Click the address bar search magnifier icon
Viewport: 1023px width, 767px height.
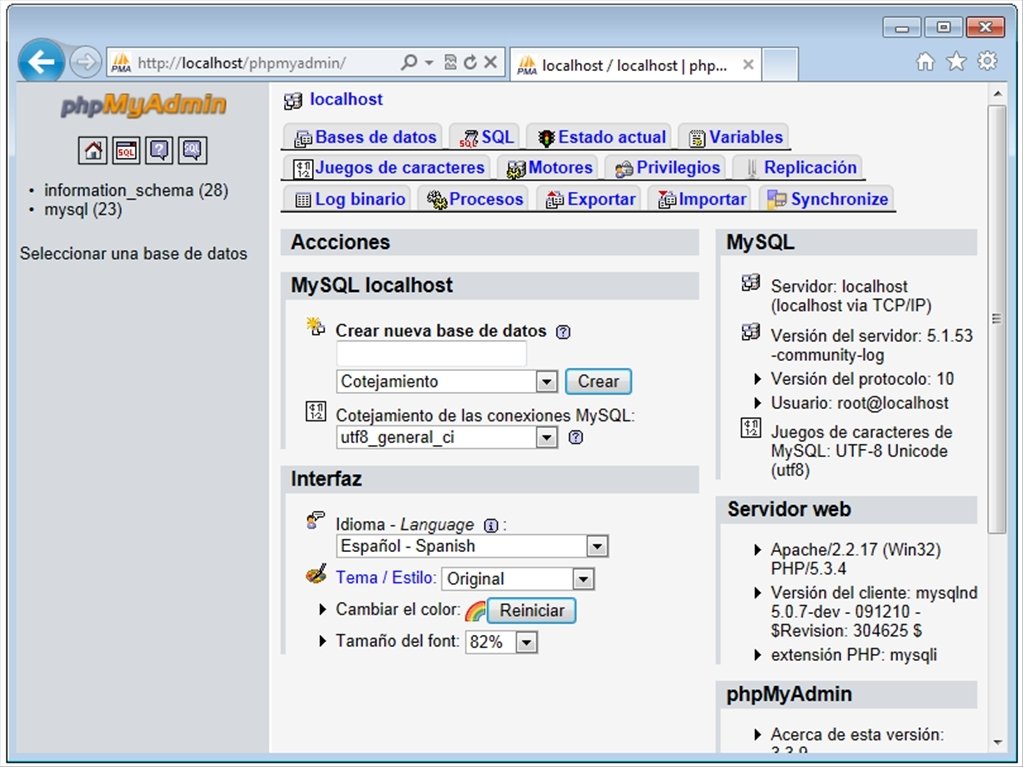(x=409, y=63)
